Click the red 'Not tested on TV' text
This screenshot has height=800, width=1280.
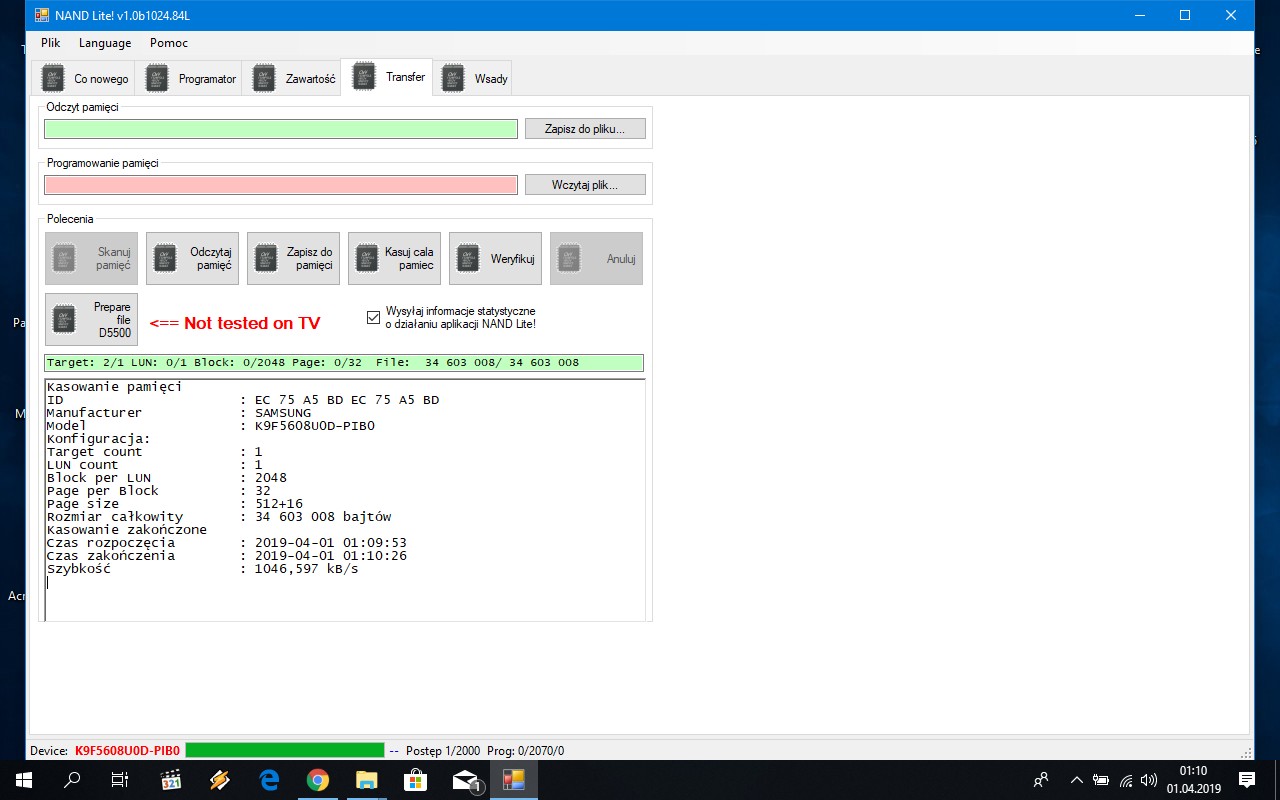pyautogui.click(x=235, y=323)
